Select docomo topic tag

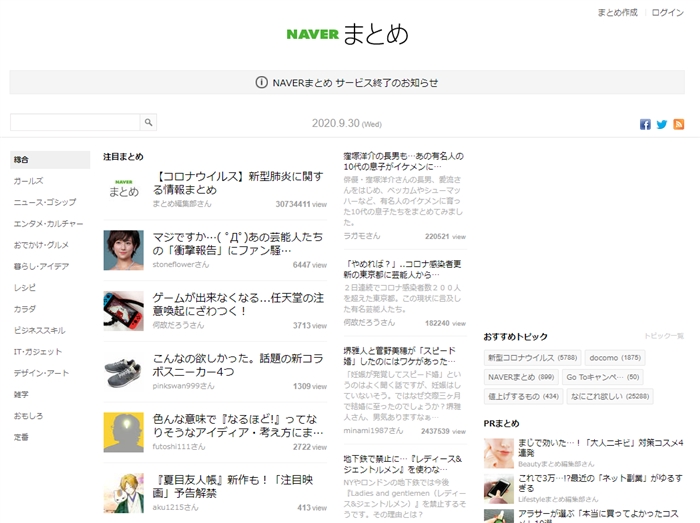615,358
